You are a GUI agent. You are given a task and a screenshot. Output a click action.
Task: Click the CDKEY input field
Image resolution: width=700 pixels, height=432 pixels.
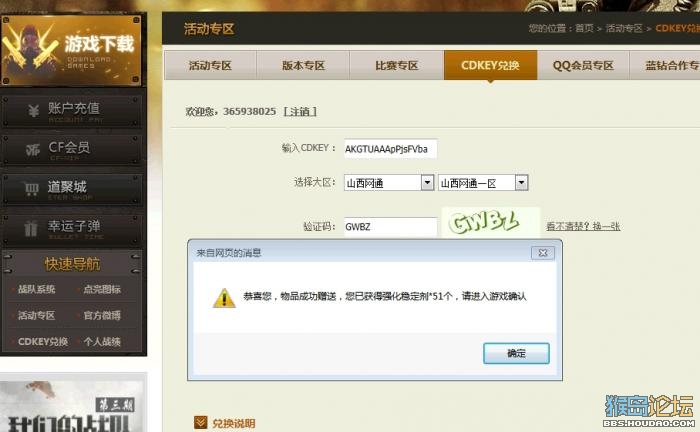390,149
